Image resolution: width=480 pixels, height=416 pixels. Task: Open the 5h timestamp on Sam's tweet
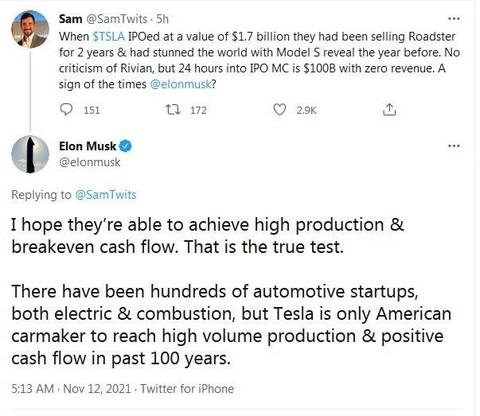tap(162, 19)
